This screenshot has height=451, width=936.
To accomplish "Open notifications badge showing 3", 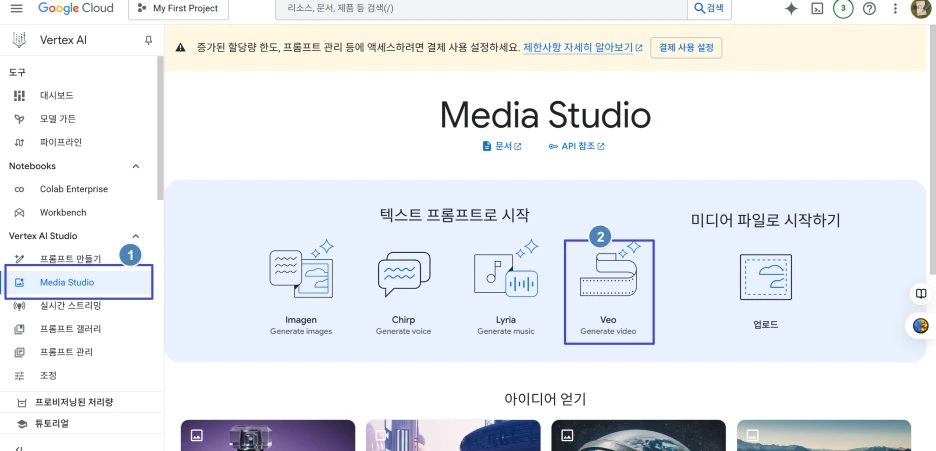I will pyautogui.click(x=843, y=8).
